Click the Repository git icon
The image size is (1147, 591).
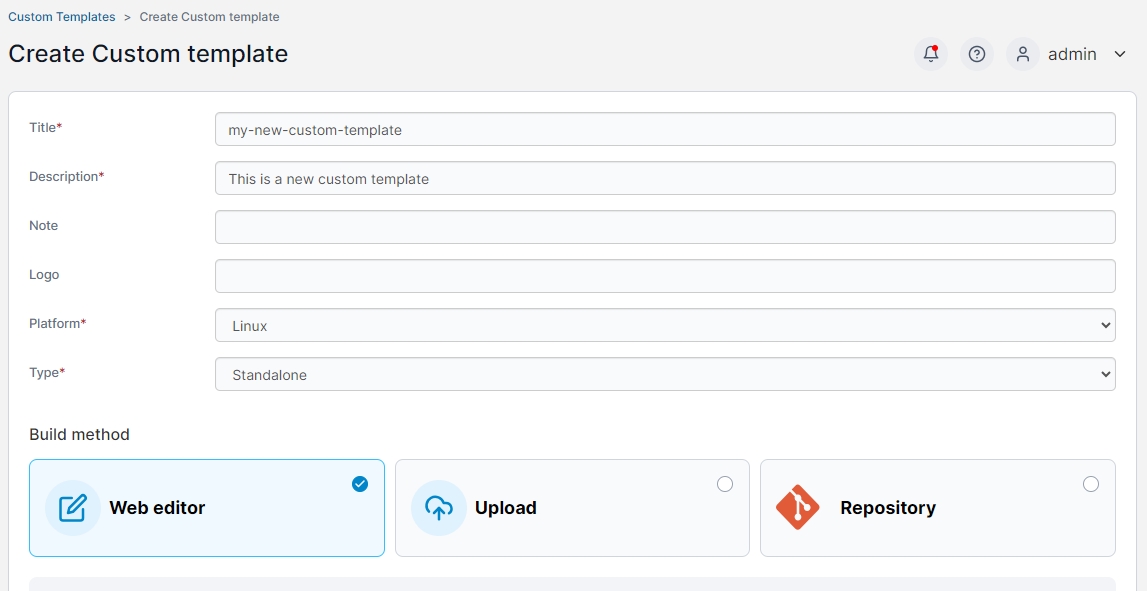[x=797, y=508]
